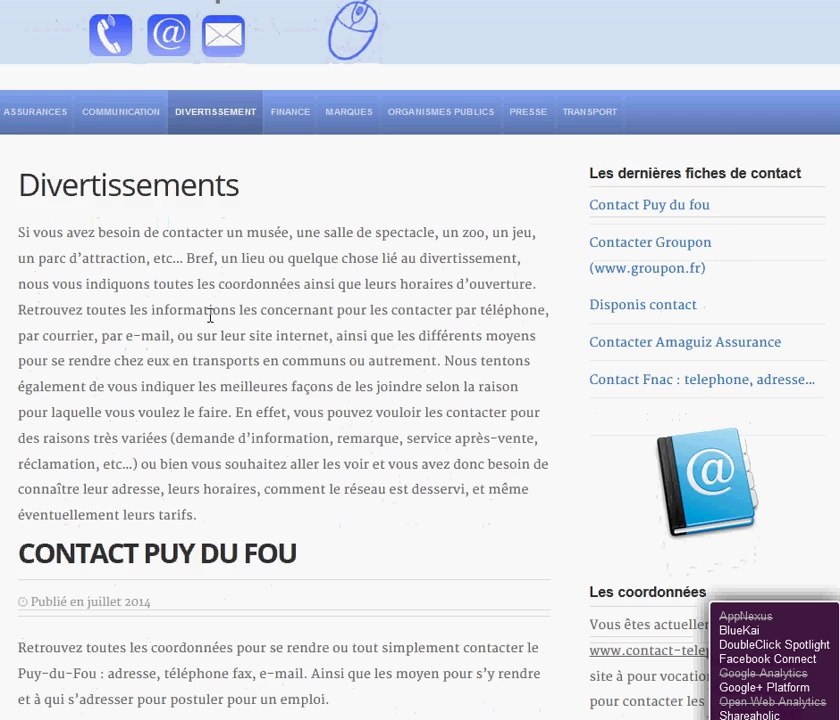Click the blue telephone icon
This screenshot has height=720, width=840.
[x=111, y=35]
